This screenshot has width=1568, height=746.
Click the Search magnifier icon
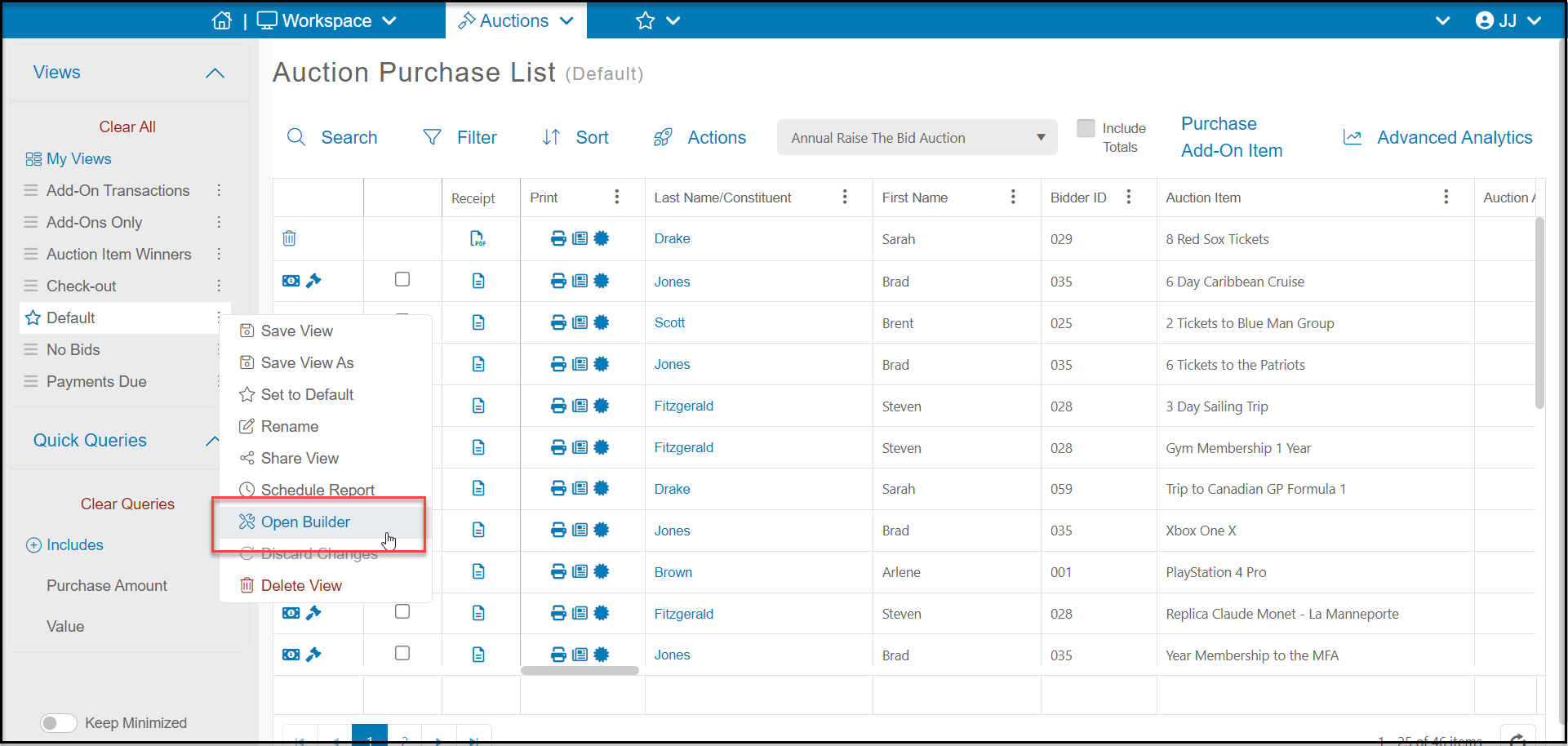(x=296, y=137)
